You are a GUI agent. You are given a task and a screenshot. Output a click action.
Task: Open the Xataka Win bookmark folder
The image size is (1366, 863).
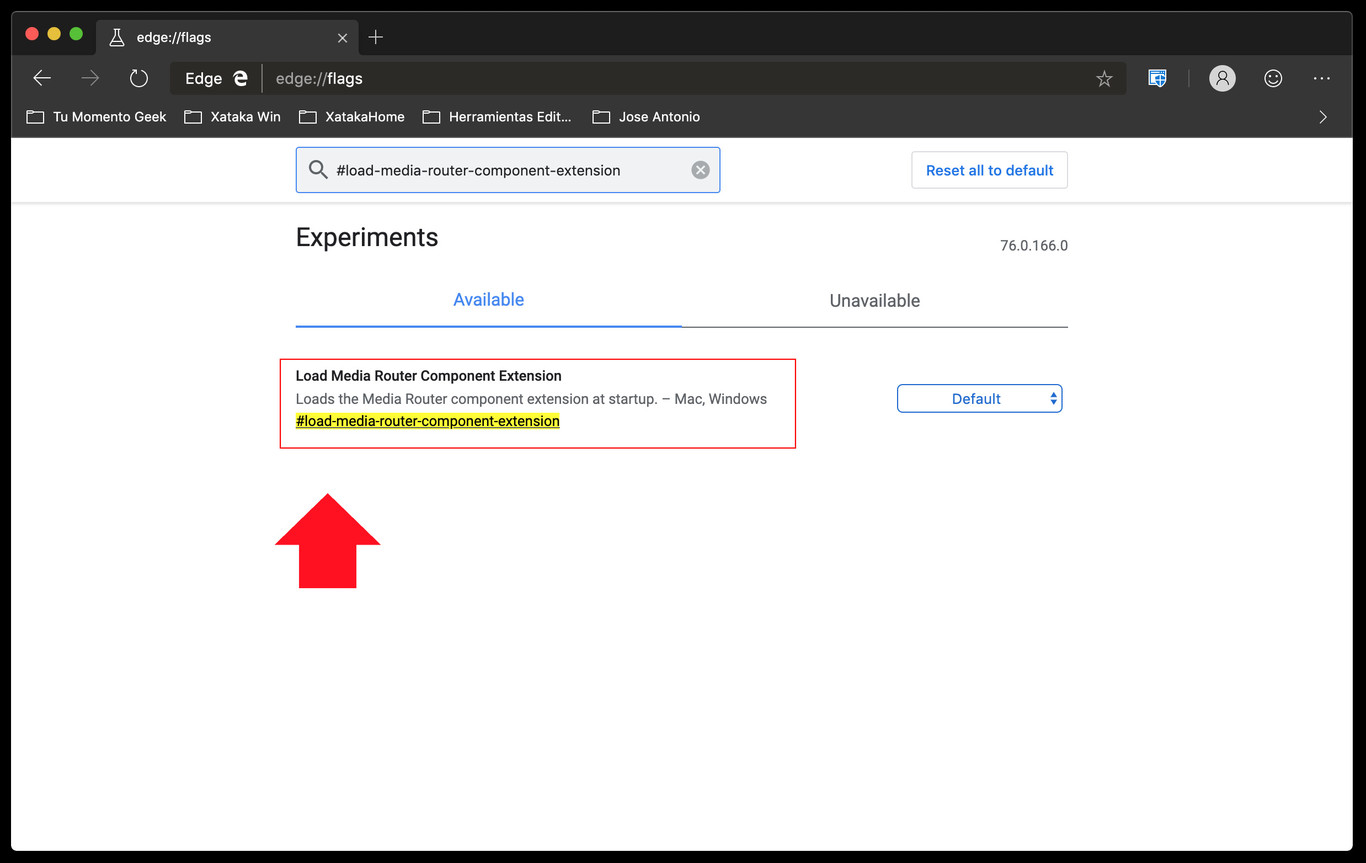coord(233,117)
